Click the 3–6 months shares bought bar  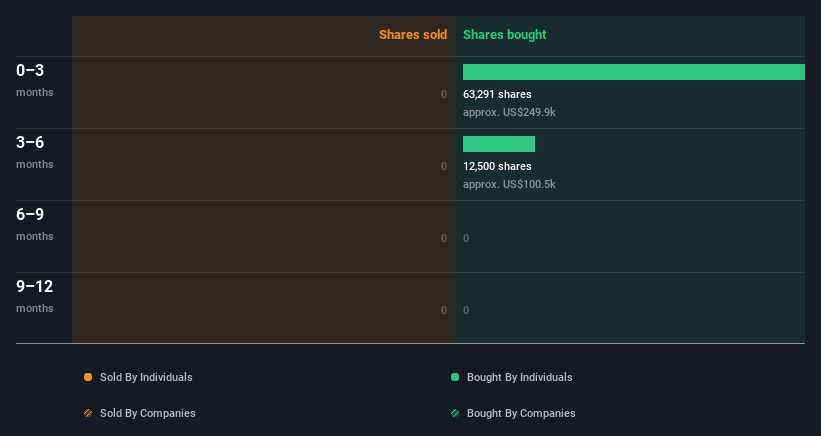click(499, 144)
